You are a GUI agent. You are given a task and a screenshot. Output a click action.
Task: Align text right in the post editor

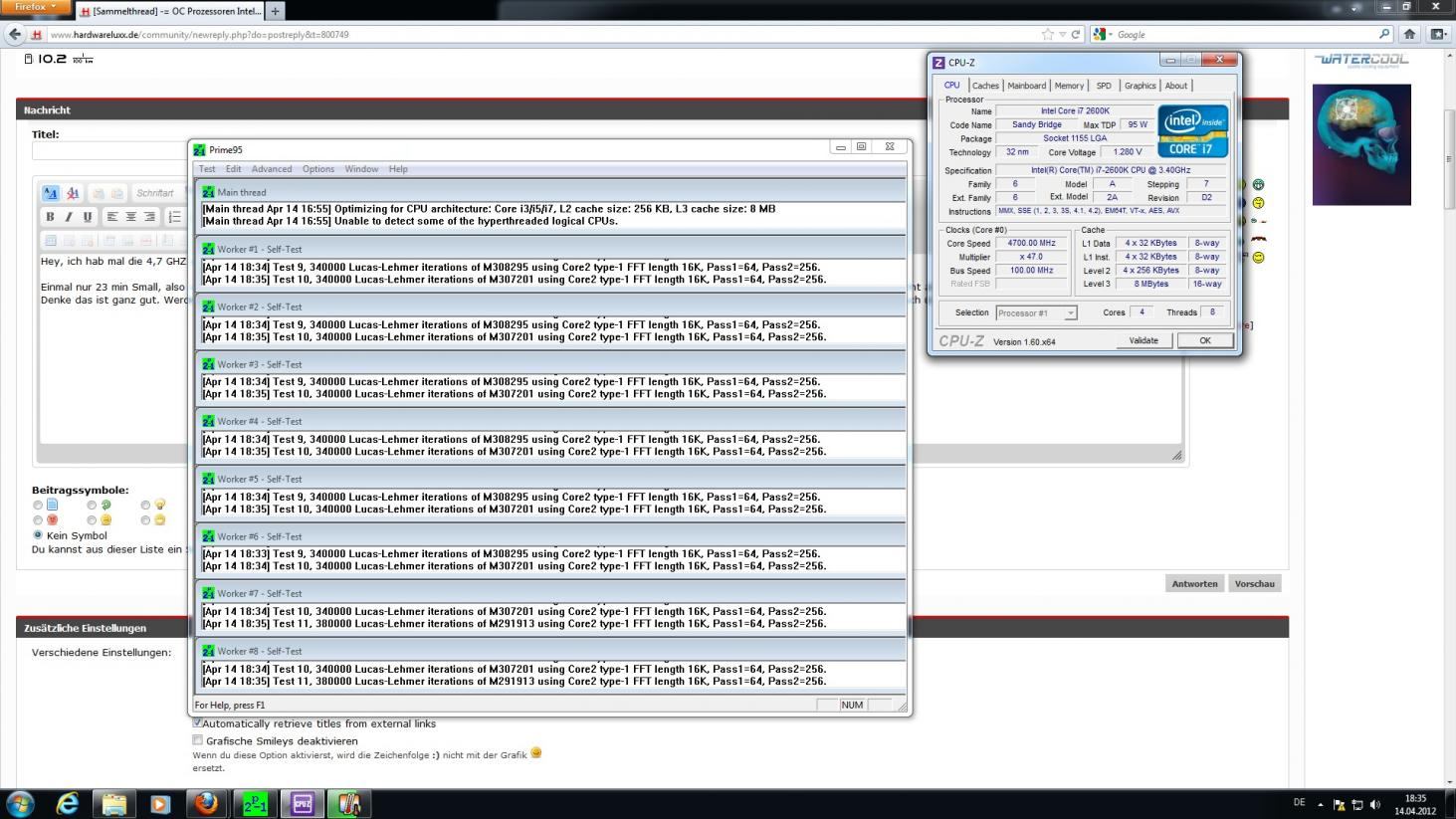(149, 216)
